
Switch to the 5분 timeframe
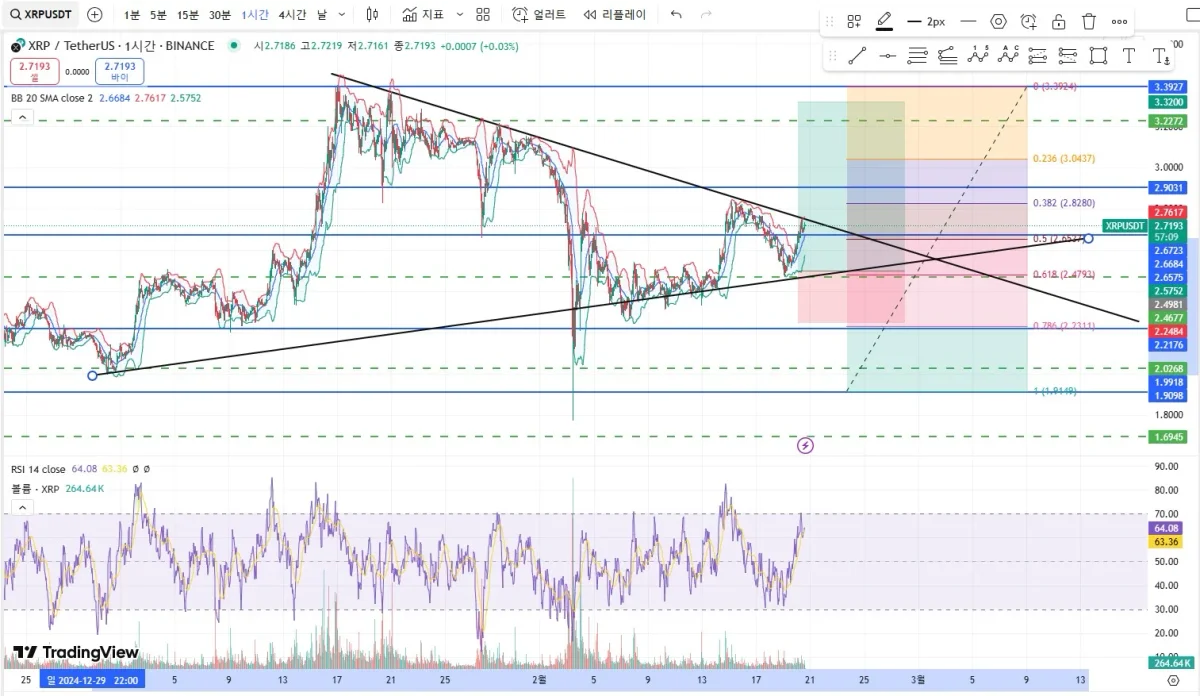pos(158,15)
